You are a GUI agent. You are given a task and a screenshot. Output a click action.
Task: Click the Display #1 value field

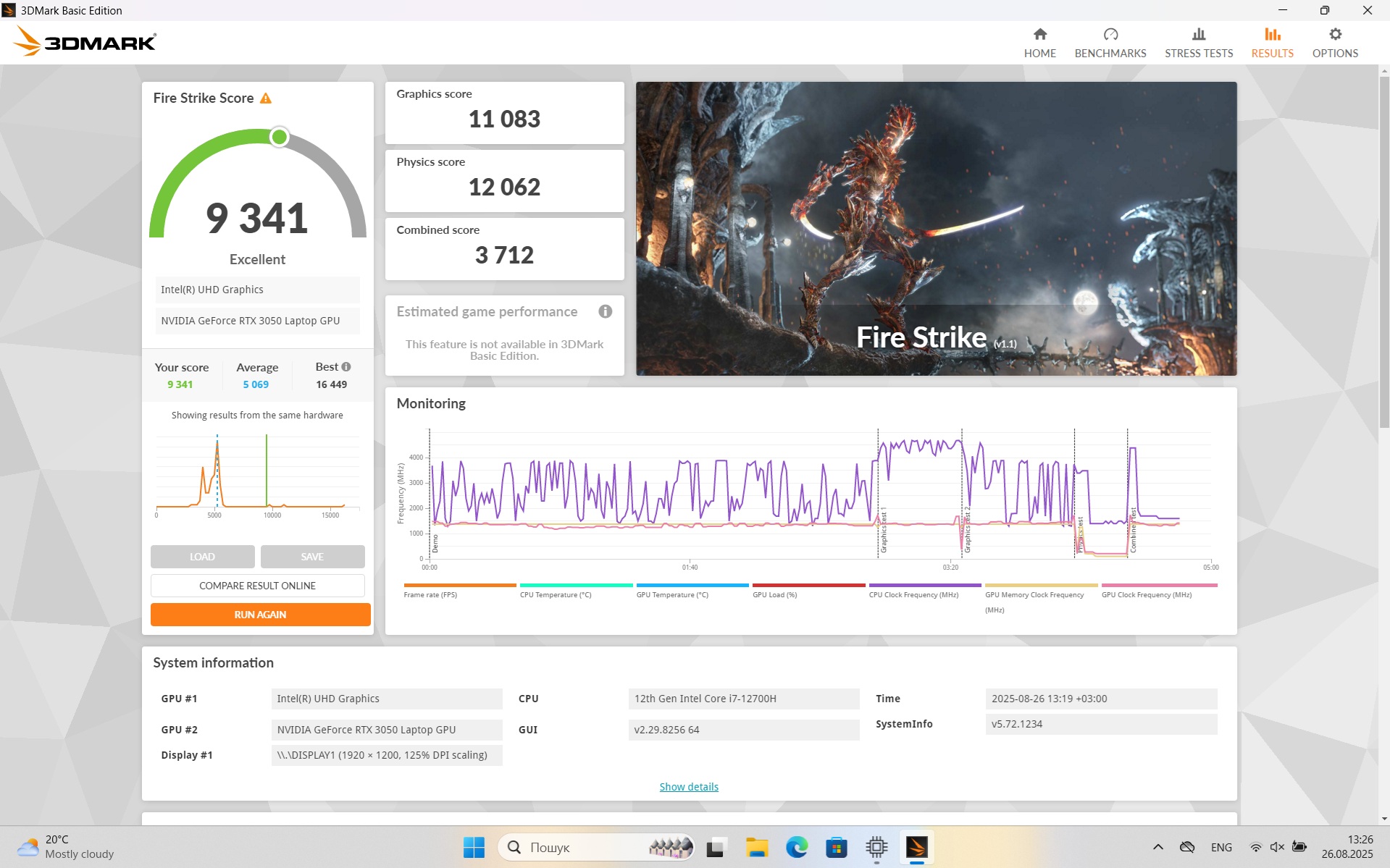[x=387, y=755]
